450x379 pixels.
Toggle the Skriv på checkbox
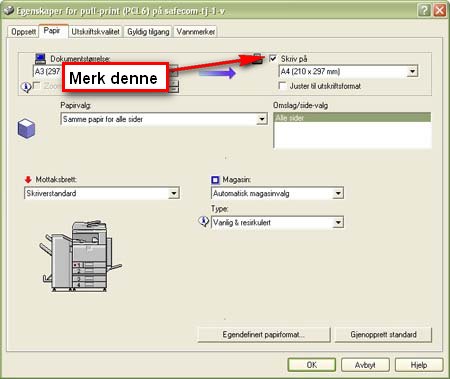[x=273, y=59]
